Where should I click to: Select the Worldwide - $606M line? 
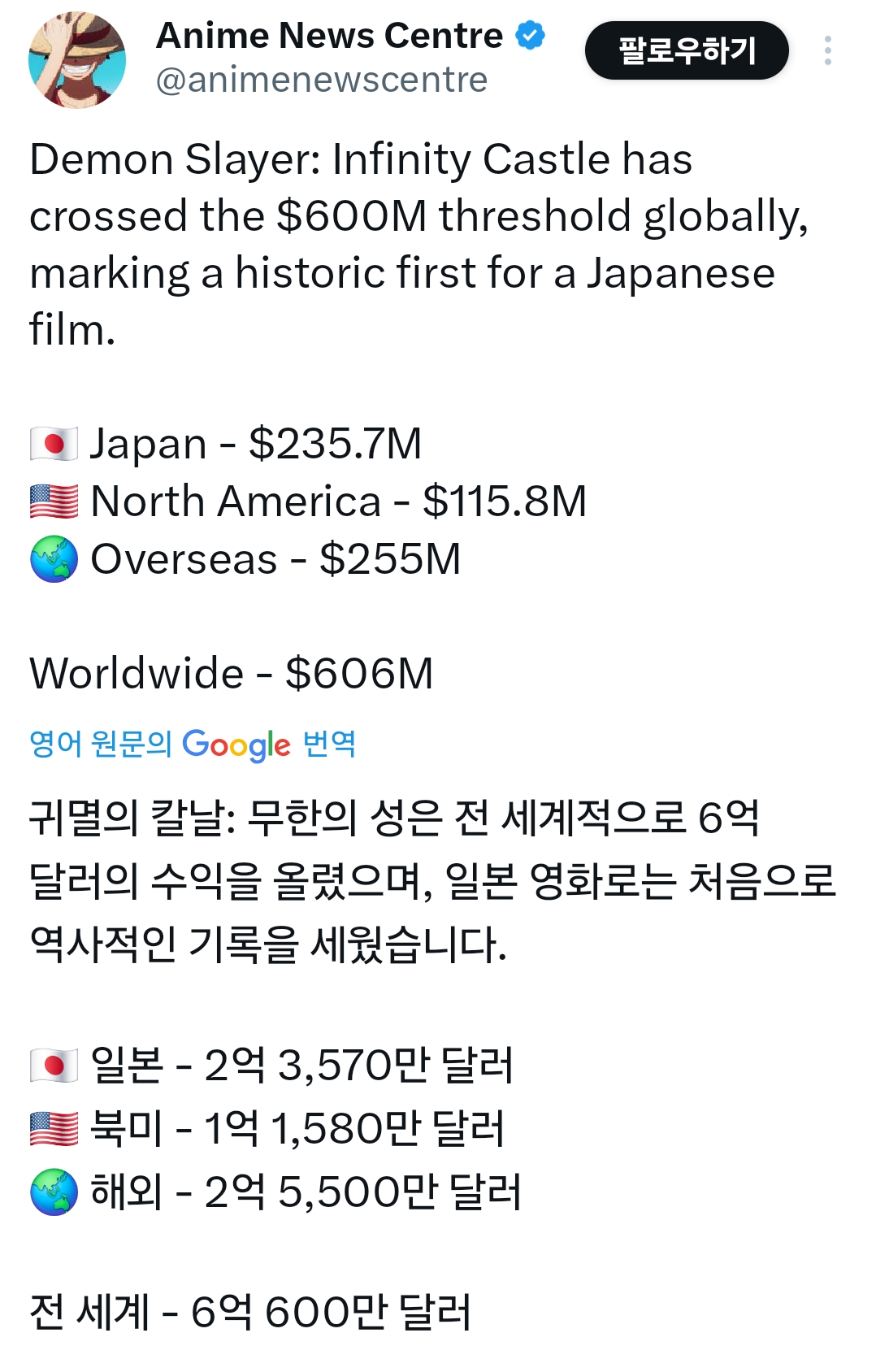[232, 673]
